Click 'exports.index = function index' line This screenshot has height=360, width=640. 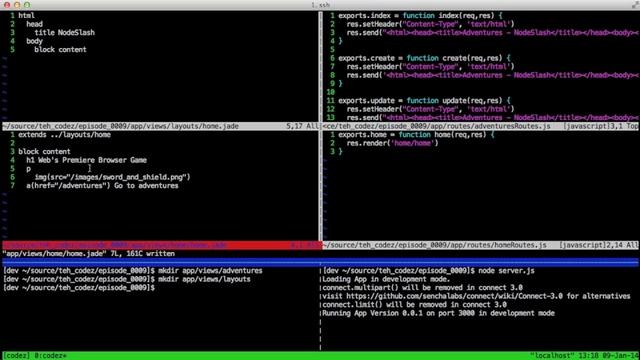point(420,16)
